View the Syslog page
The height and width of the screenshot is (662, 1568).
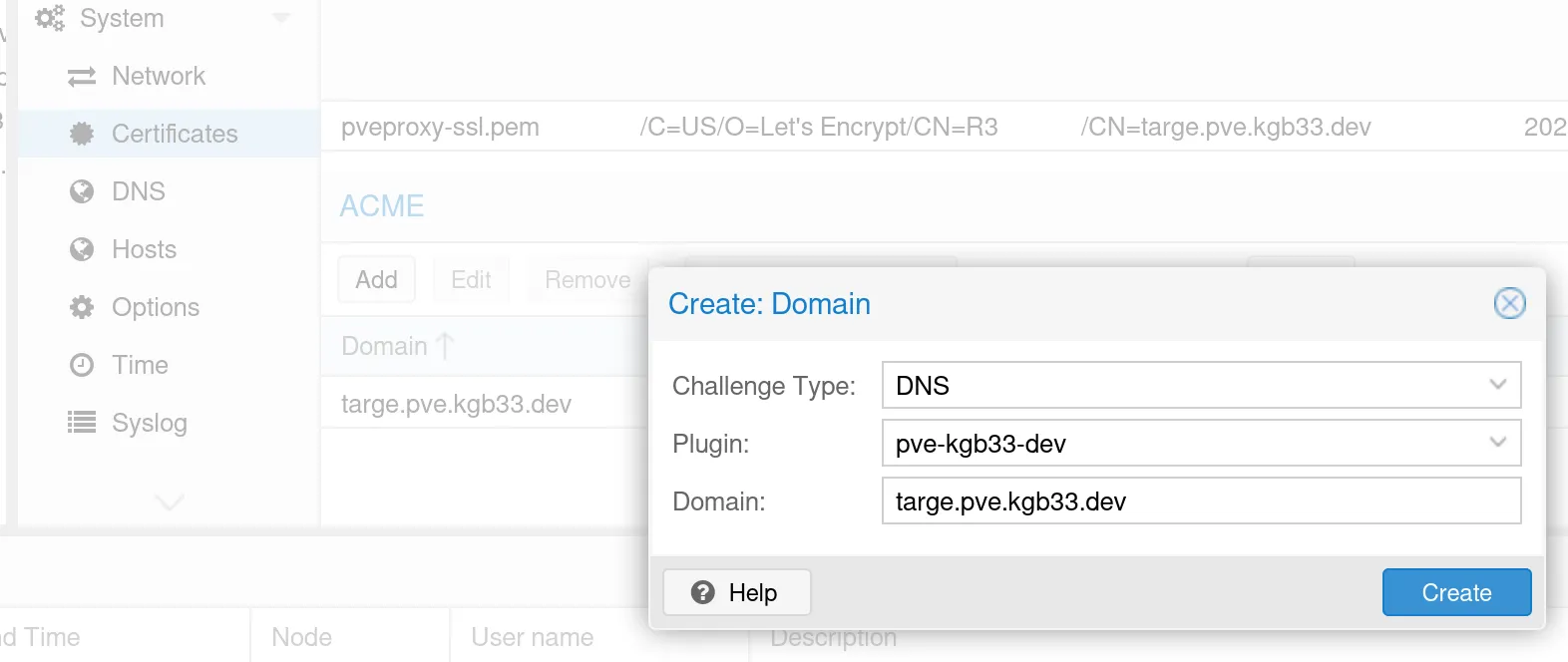tap(168, 423)
